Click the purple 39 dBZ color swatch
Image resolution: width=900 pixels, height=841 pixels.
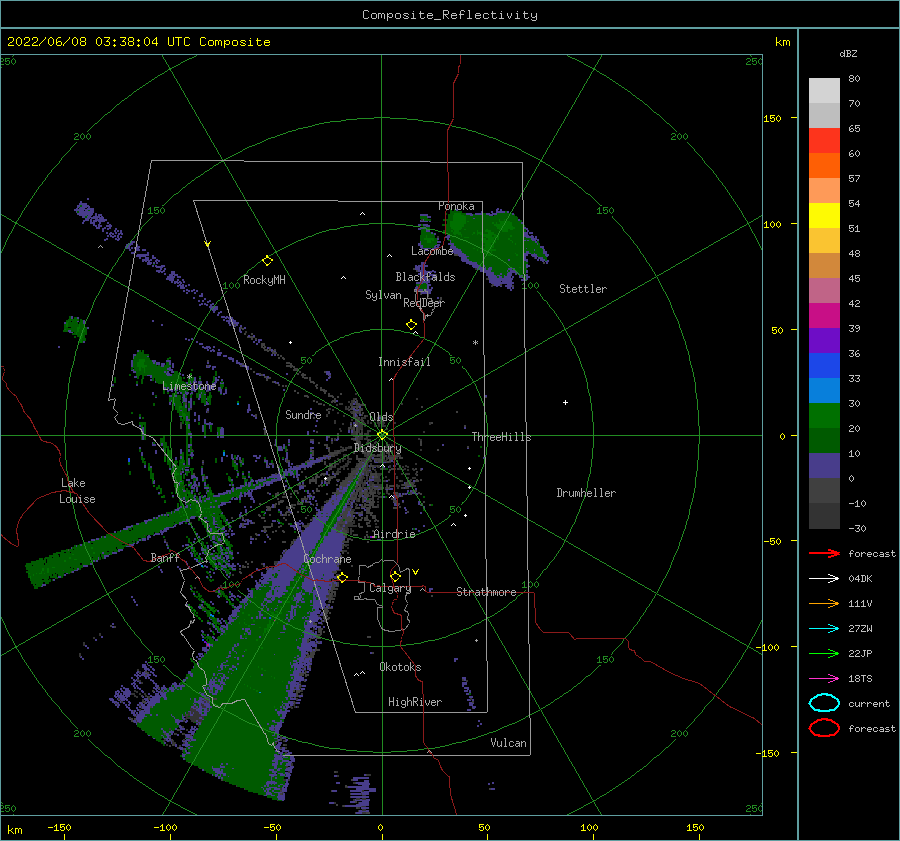pyautogui.click(x=824, y=340)
